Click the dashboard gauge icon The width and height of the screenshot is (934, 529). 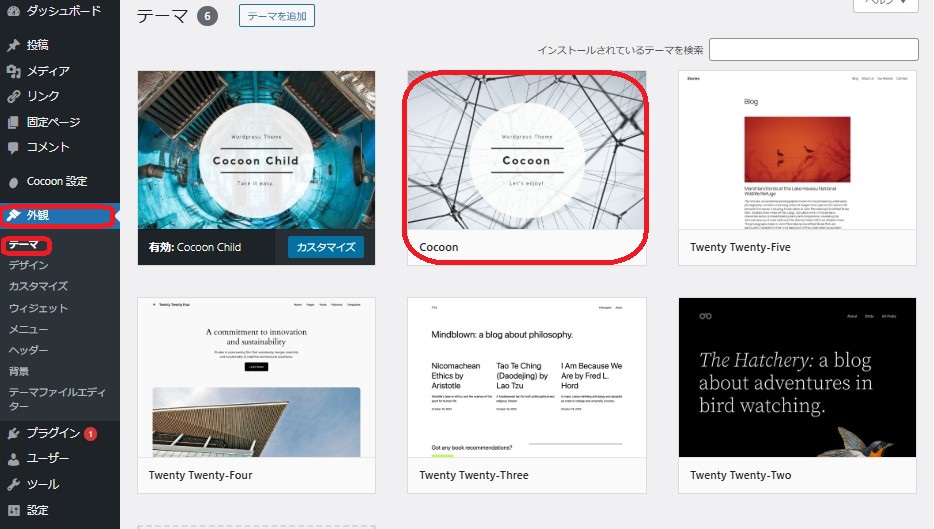tap(13, 11)
